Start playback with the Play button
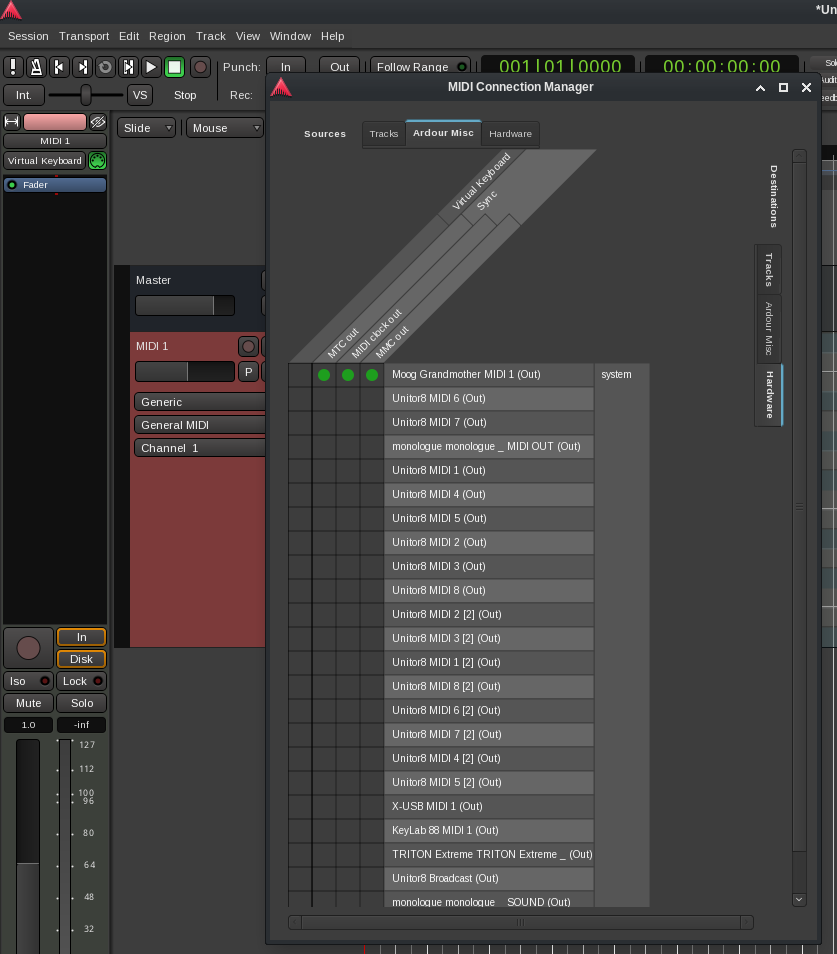This screenshot has width=837, height=954. point(151,67)
